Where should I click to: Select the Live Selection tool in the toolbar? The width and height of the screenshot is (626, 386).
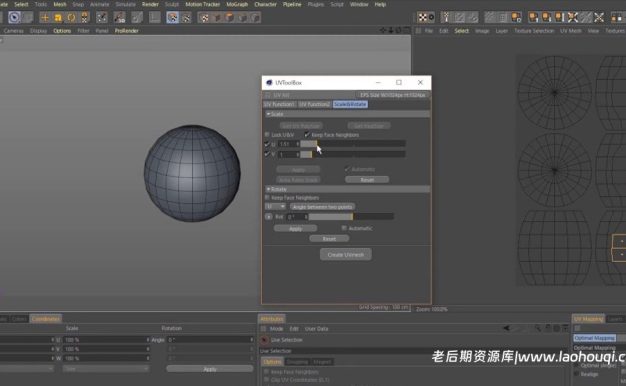[x=14, y=17]
